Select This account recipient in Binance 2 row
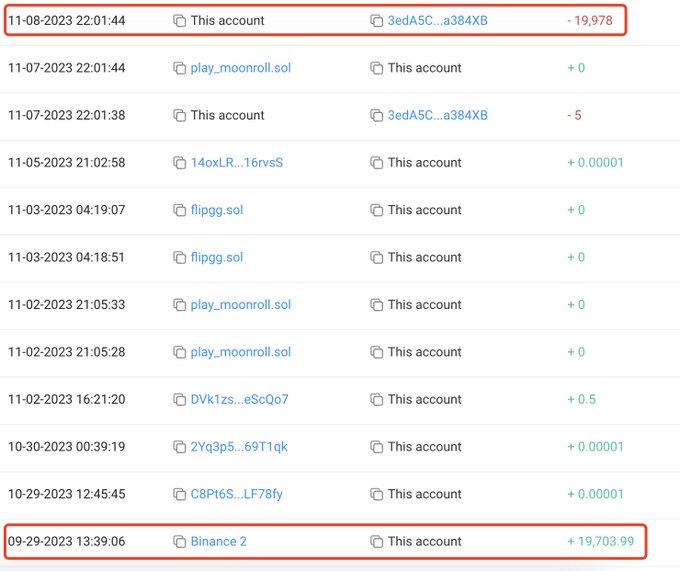 click(425, 542)
